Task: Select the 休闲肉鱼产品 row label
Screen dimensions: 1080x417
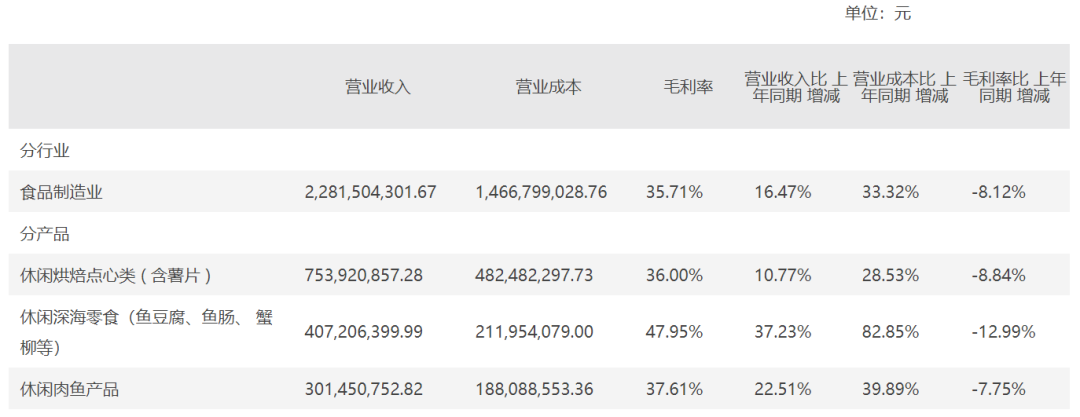Action: pos(70,389)
